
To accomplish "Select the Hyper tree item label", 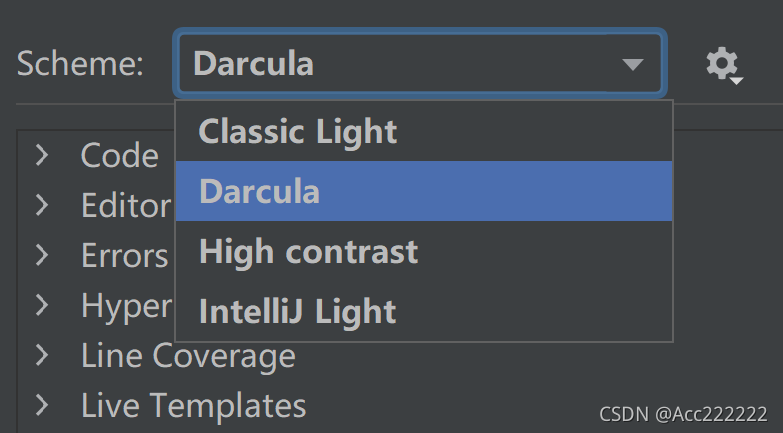I will click(126, 306).
